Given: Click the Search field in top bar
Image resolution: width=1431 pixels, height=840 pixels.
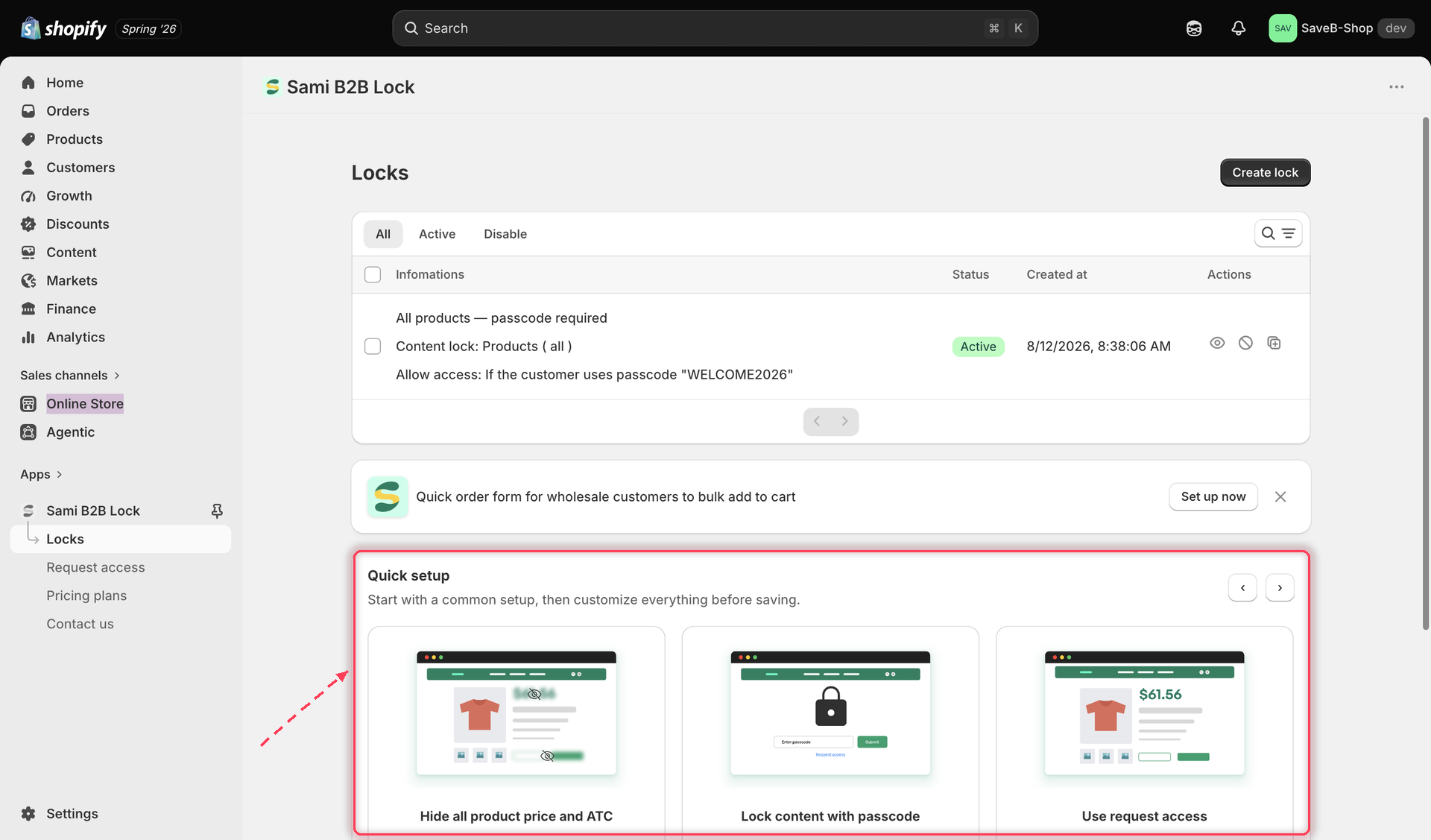Looking at the screenshot, I should [x=715, y=28].
